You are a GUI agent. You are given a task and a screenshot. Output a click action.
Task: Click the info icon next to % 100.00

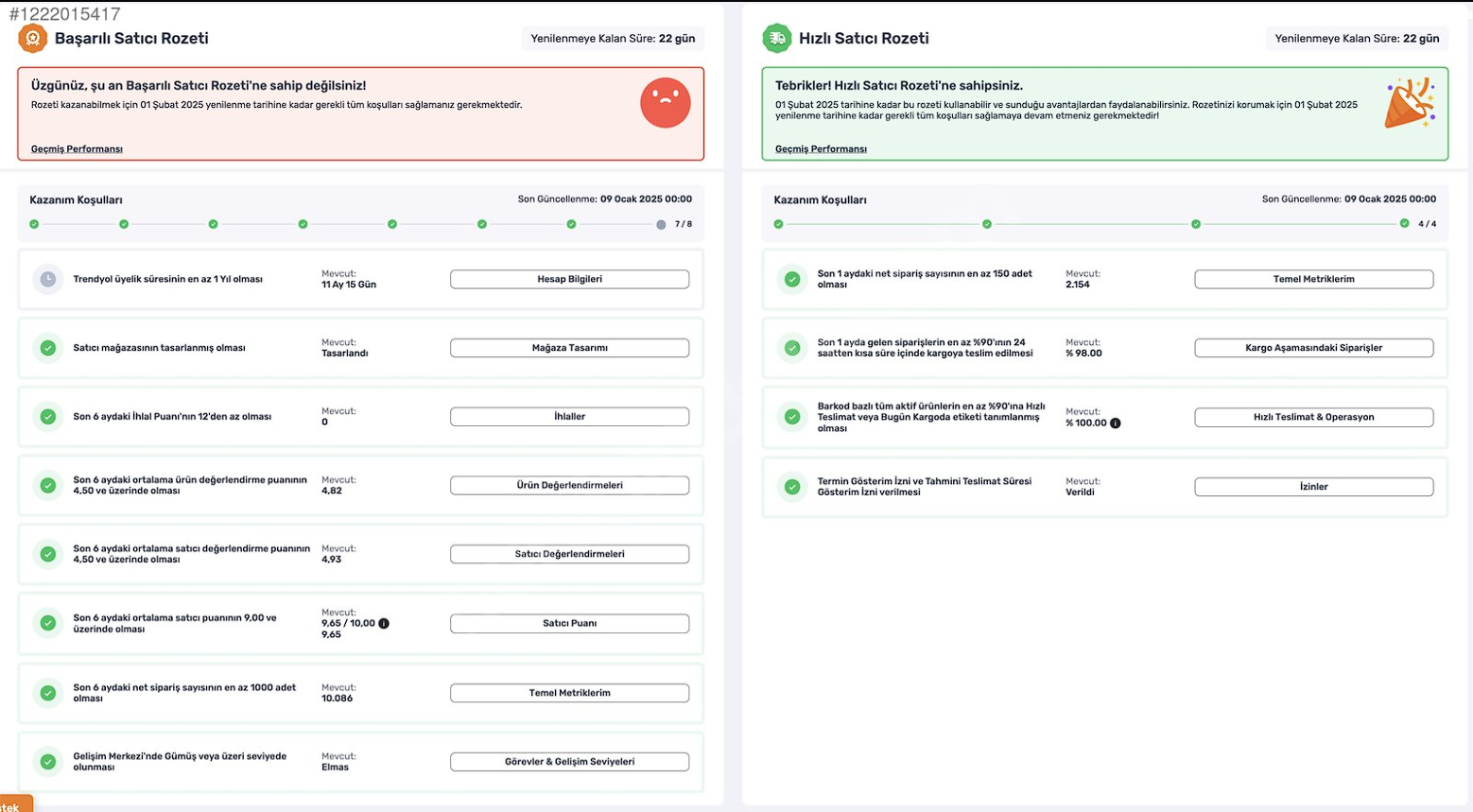click(x=1116, y=423)
